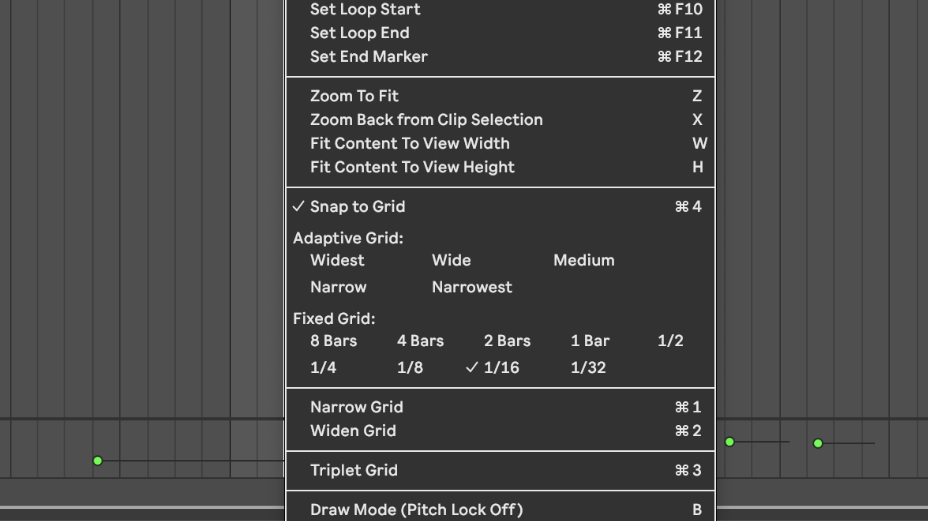Click the leftmost green envelope breakpoint
The image size is (928, 521).
coord(97,461)
